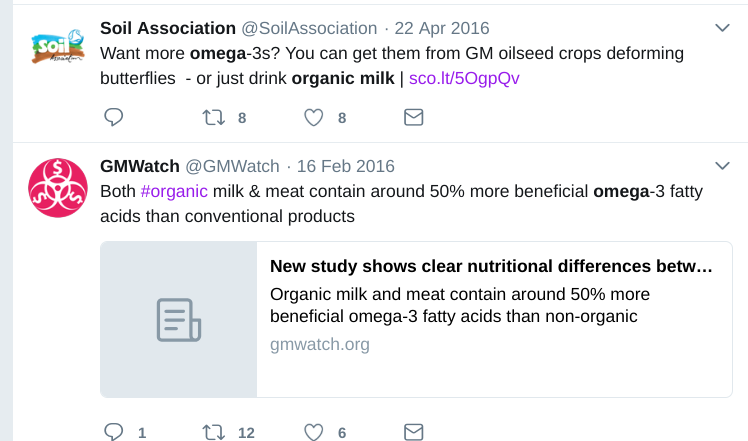Click the #organic hashtag
Image resolution: width=748 pixels, height=441 pixels.
(174, 190)
